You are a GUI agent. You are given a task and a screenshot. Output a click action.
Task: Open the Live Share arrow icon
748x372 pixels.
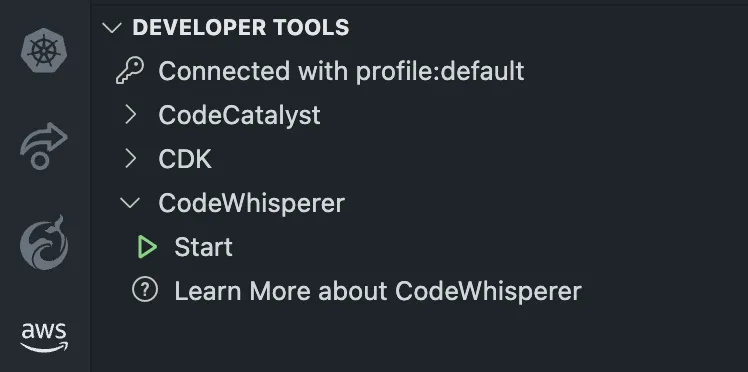(44, 146)
